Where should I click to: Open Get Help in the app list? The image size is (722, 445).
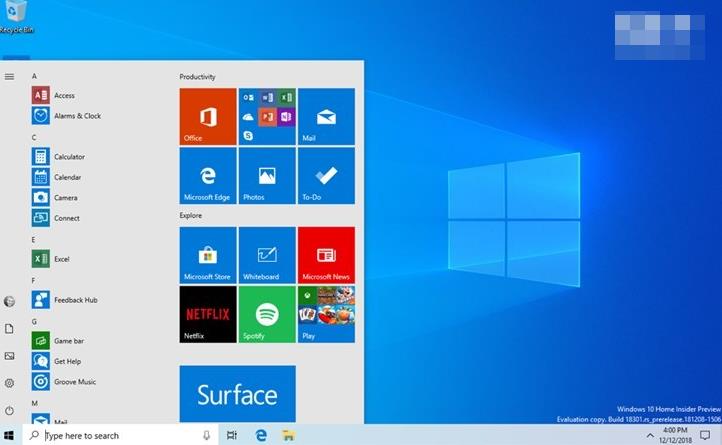57,361
